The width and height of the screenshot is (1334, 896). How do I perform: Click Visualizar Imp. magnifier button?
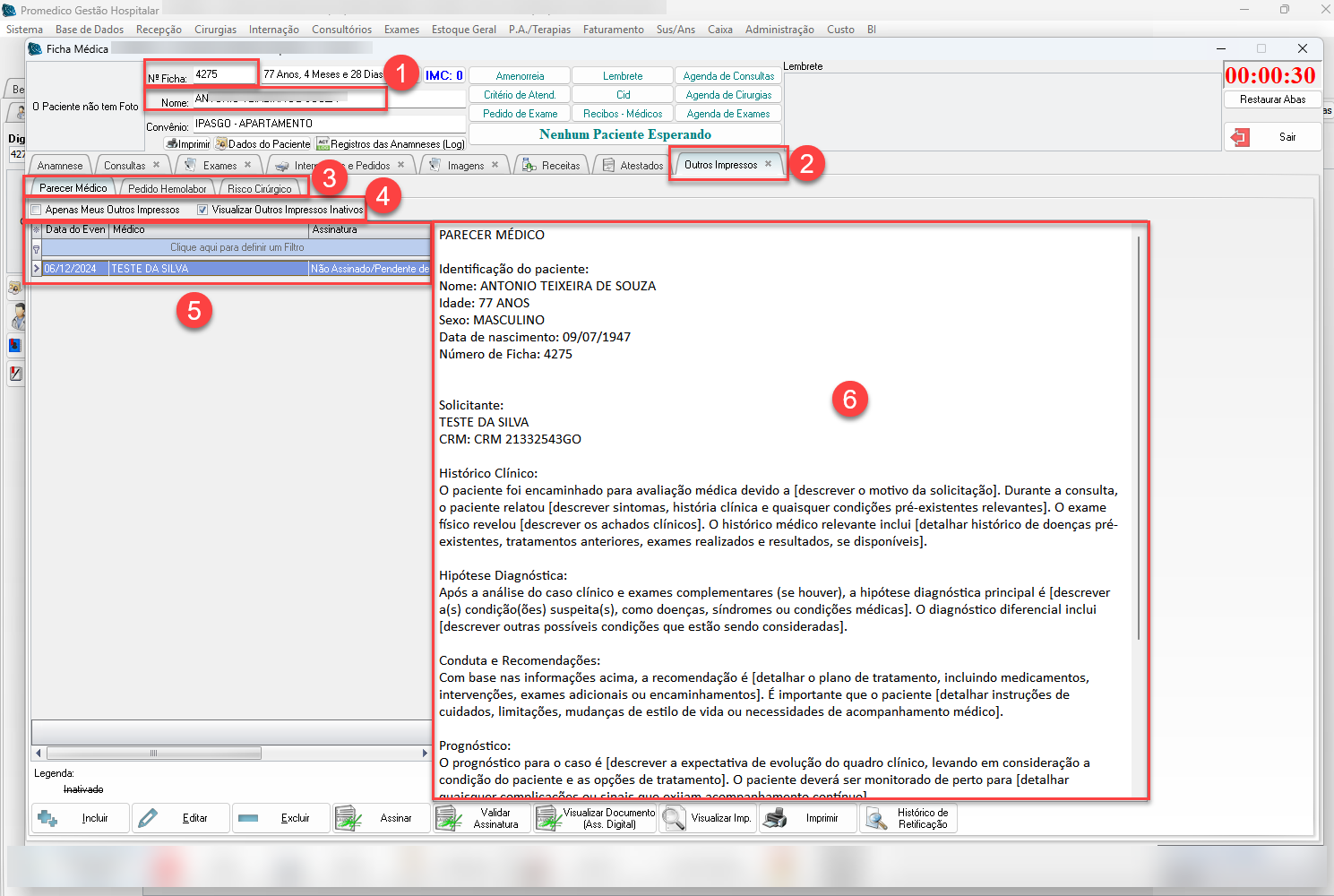708,818
